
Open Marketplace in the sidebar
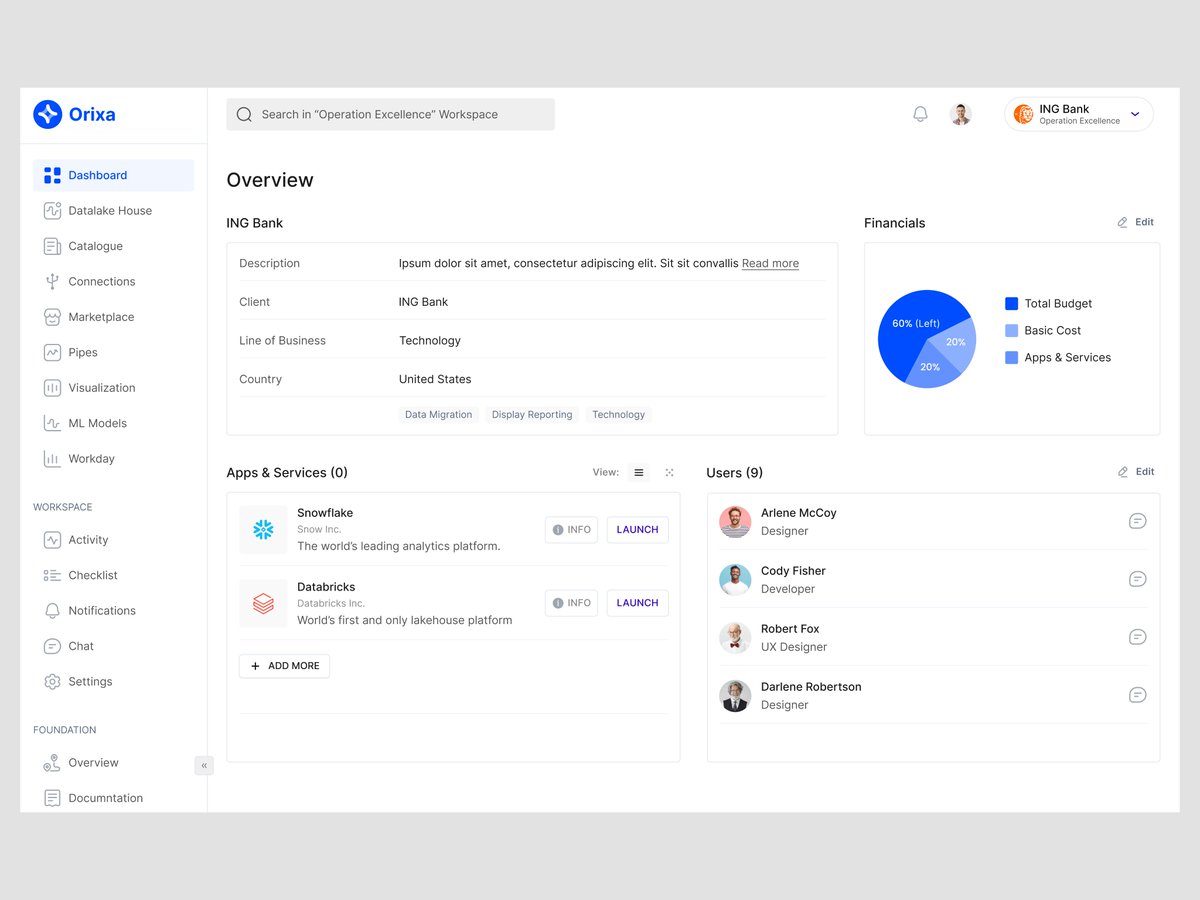click(113, 317)
